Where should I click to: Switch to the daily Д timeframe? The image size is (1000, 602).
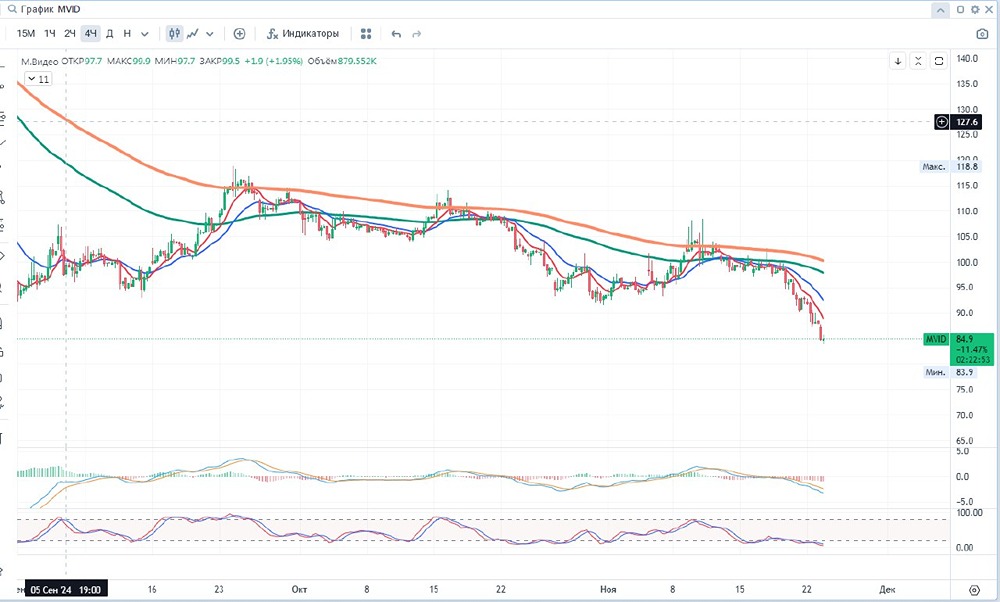(110, 34)
